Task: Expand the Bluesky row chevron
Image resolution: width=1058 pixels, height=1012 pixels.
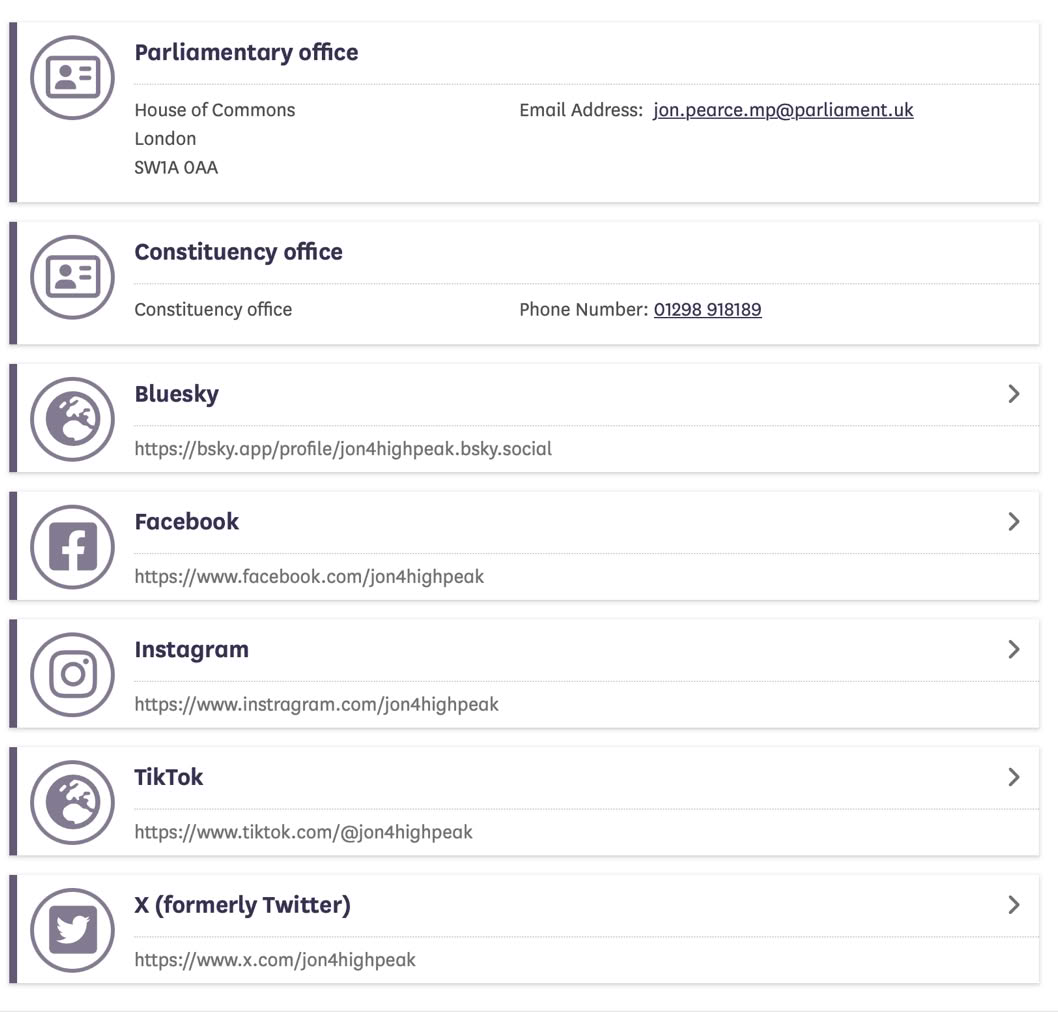Action: [1013, 394]
